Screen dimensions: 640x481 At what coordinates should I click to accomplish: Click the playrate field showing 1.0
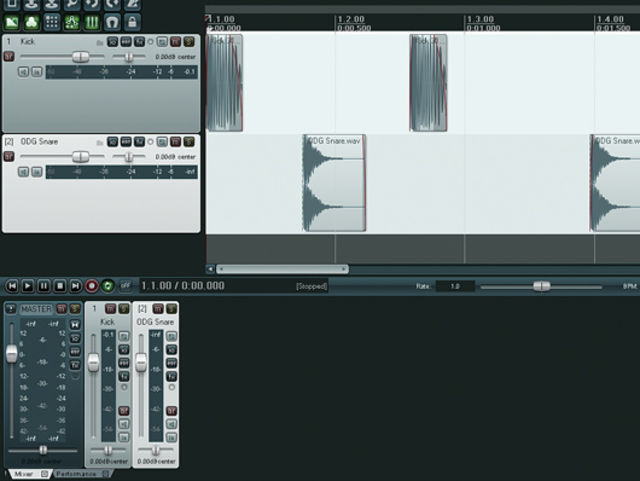point(455,286)
